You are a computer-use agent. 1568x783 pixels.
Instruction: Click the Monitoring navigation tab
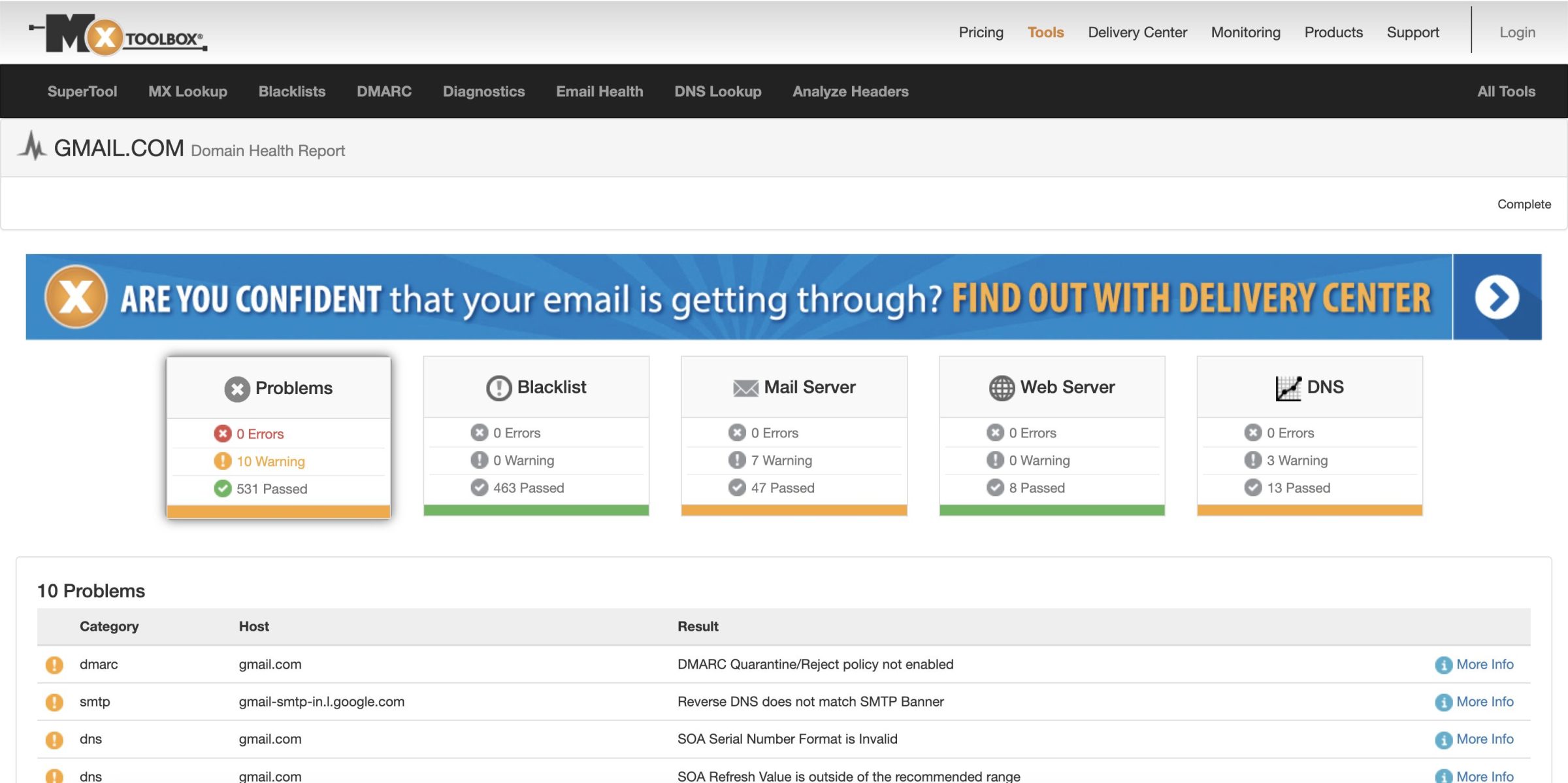(x=1246, y=32)
